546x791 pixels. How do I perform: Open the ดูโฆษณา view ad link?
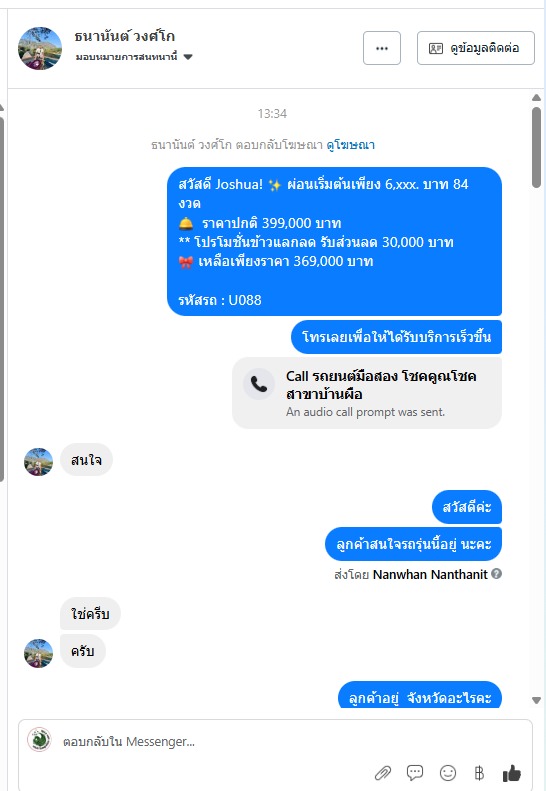coord(350,145)
